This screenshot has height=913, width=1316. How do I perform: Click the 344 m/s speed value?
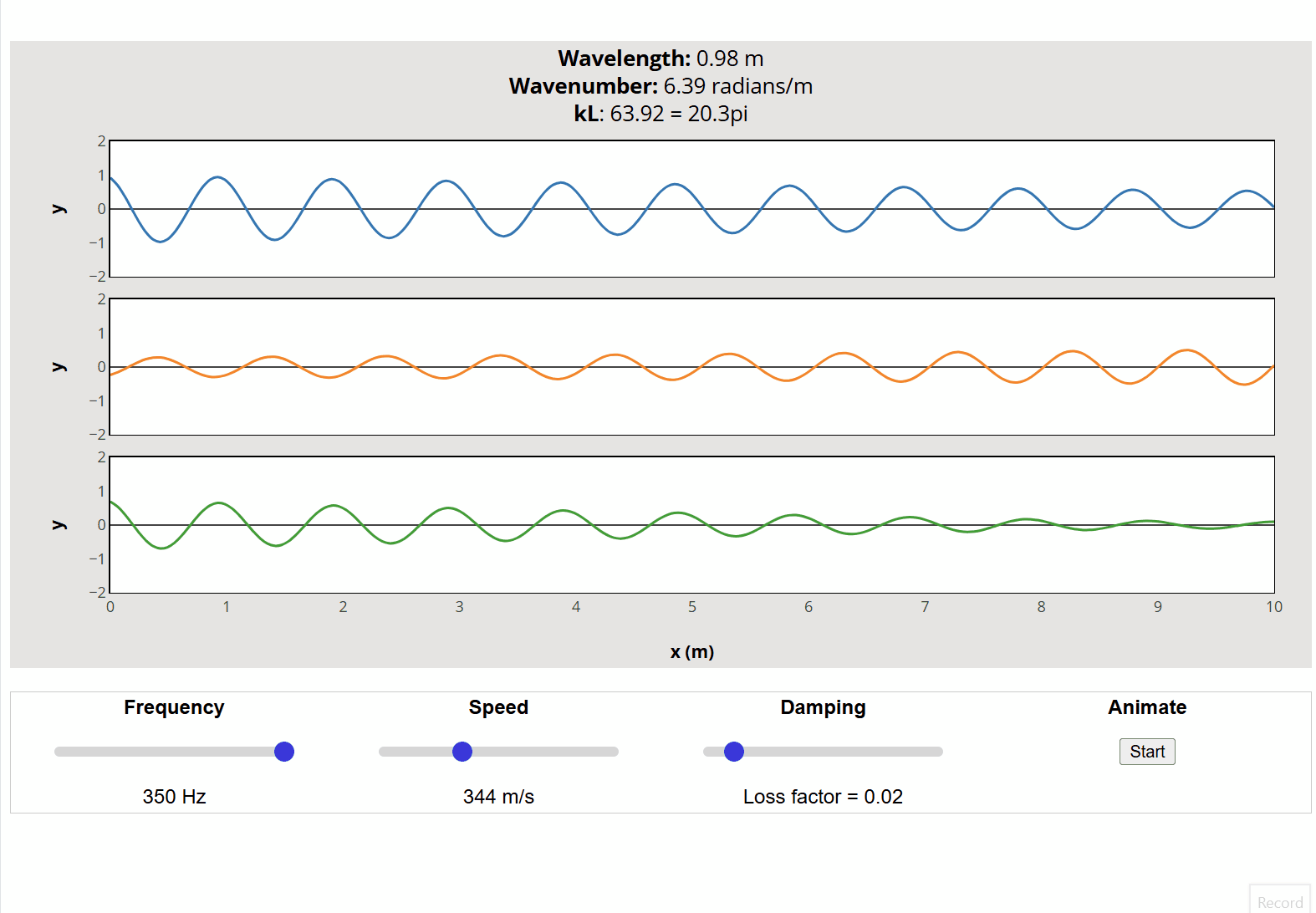tap(498, 797)
